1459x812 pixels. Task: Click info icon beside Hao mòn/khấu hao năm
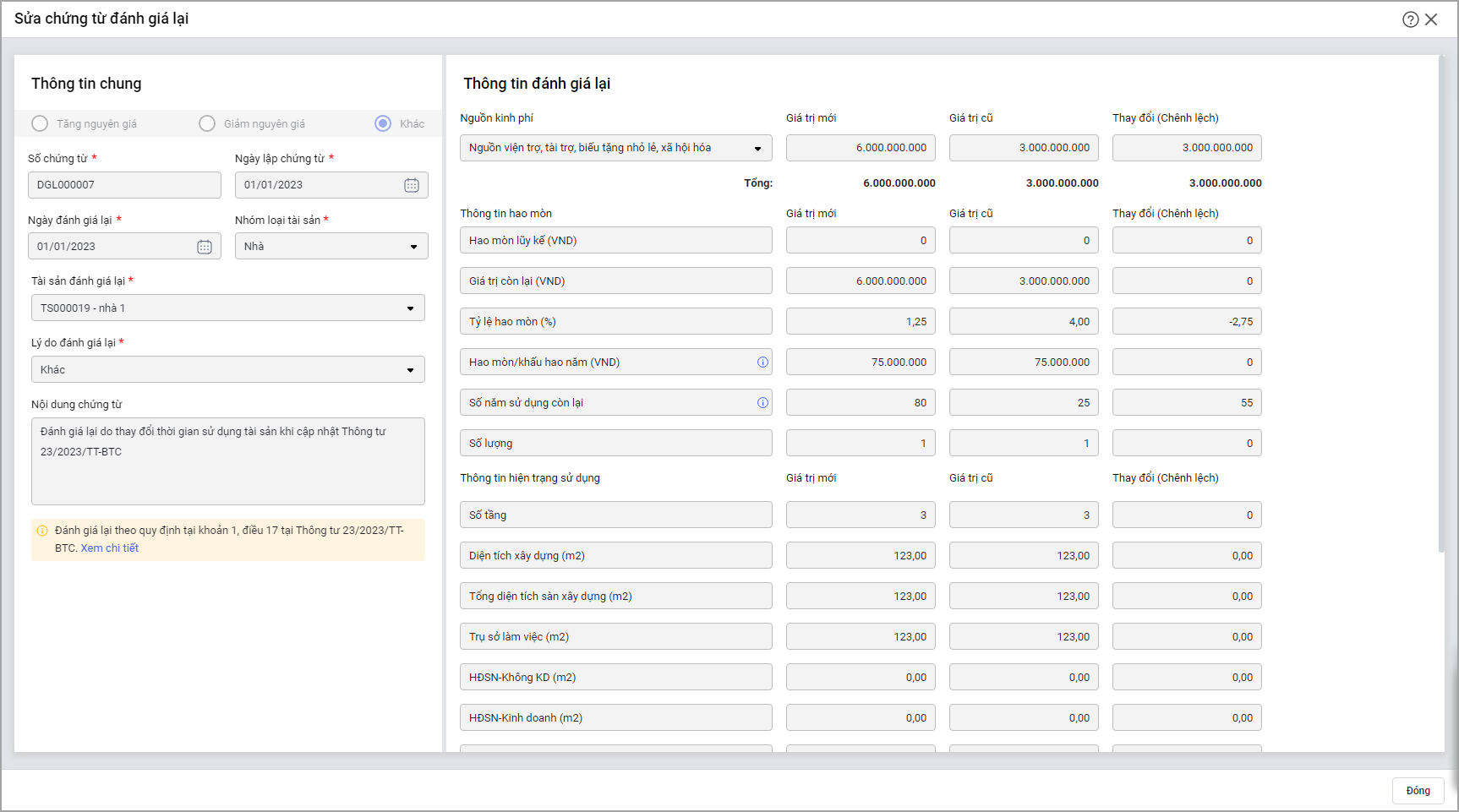click(762, 362)
